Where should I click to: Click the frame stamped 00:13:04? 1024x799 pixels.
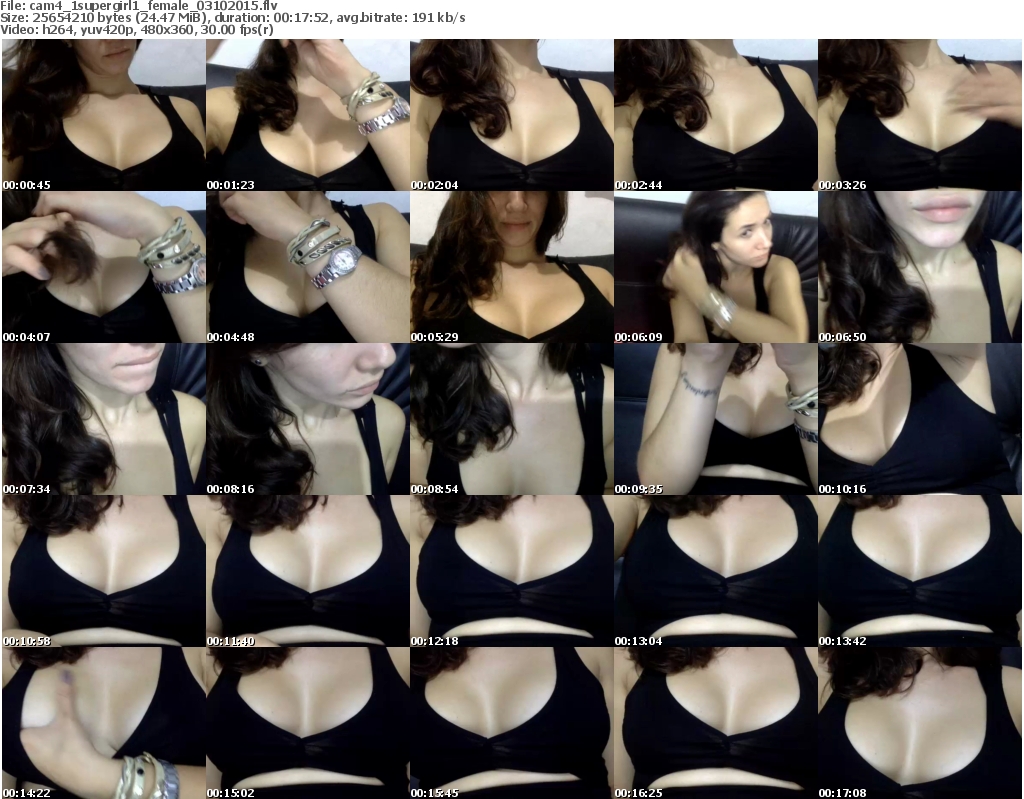pyautogui.click(x=716, y=571)
